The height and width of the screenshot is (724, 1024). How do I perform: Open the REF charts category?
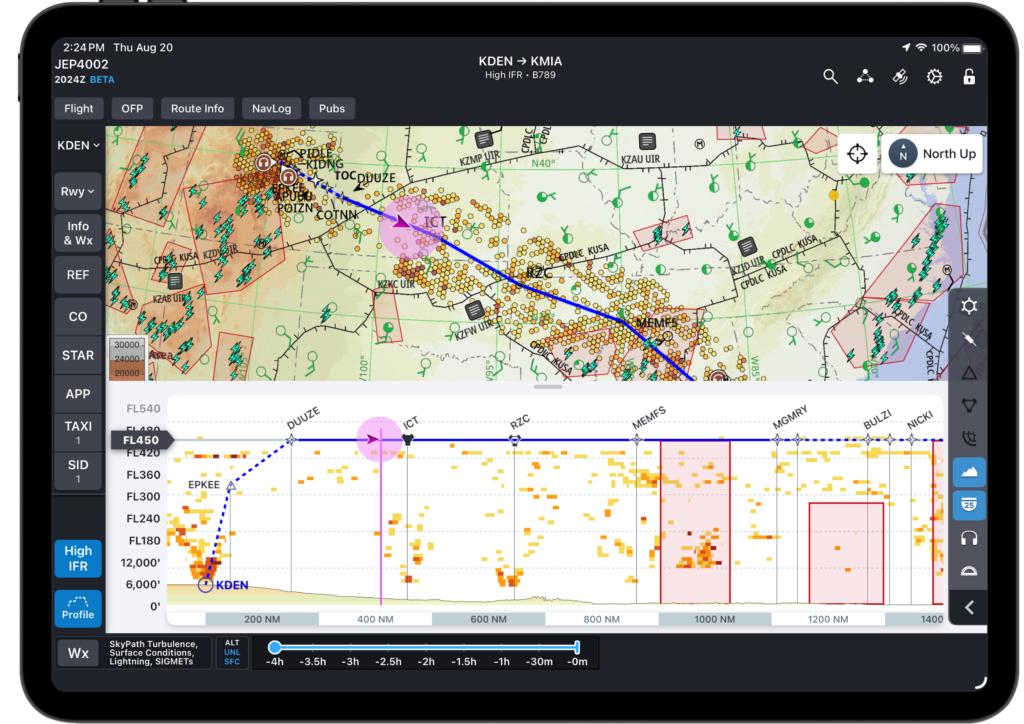(x=78, y=275)
